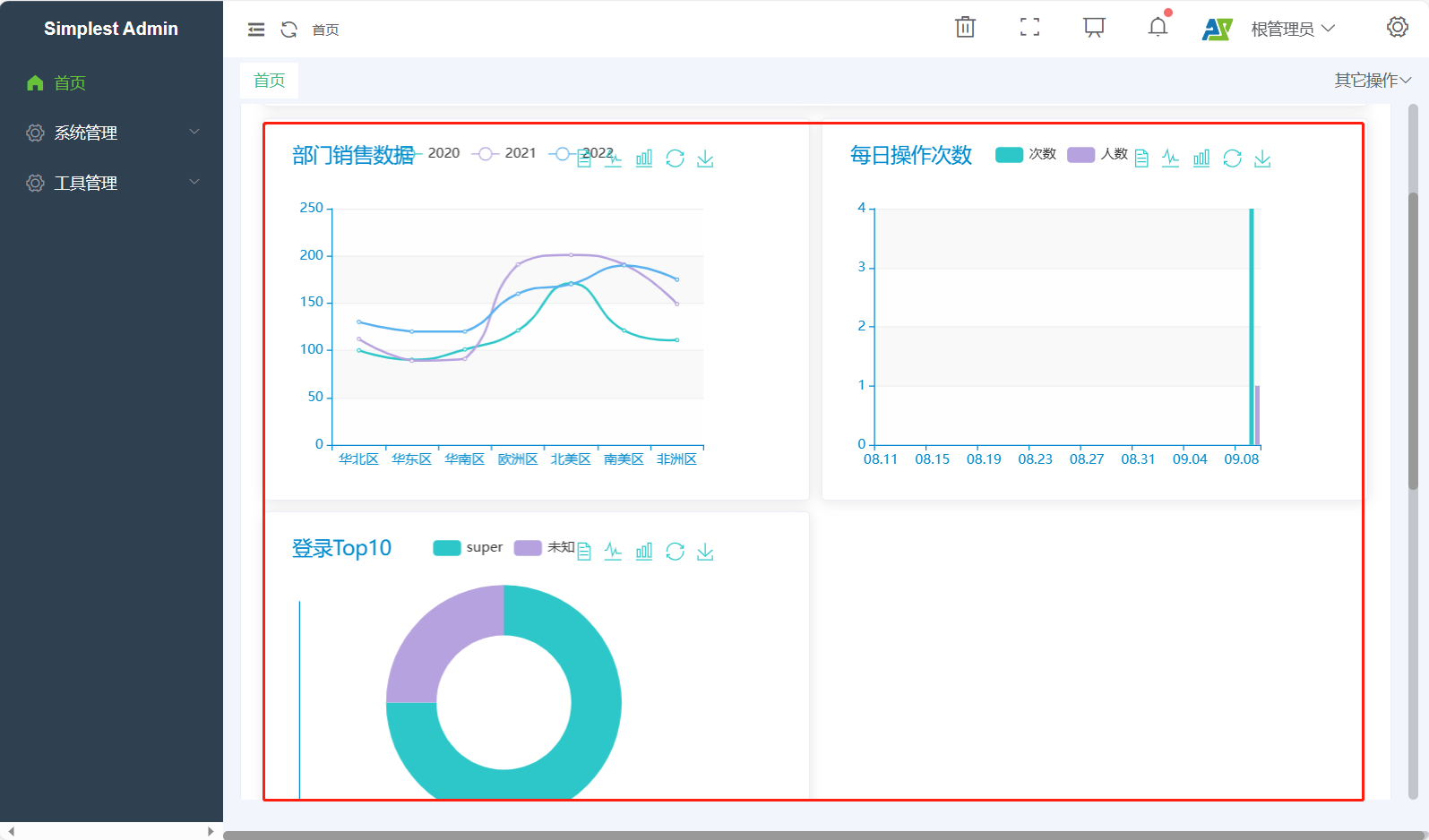Open the settings gear in the top-right corner

pyautogui.click(x=1397, y=28)
